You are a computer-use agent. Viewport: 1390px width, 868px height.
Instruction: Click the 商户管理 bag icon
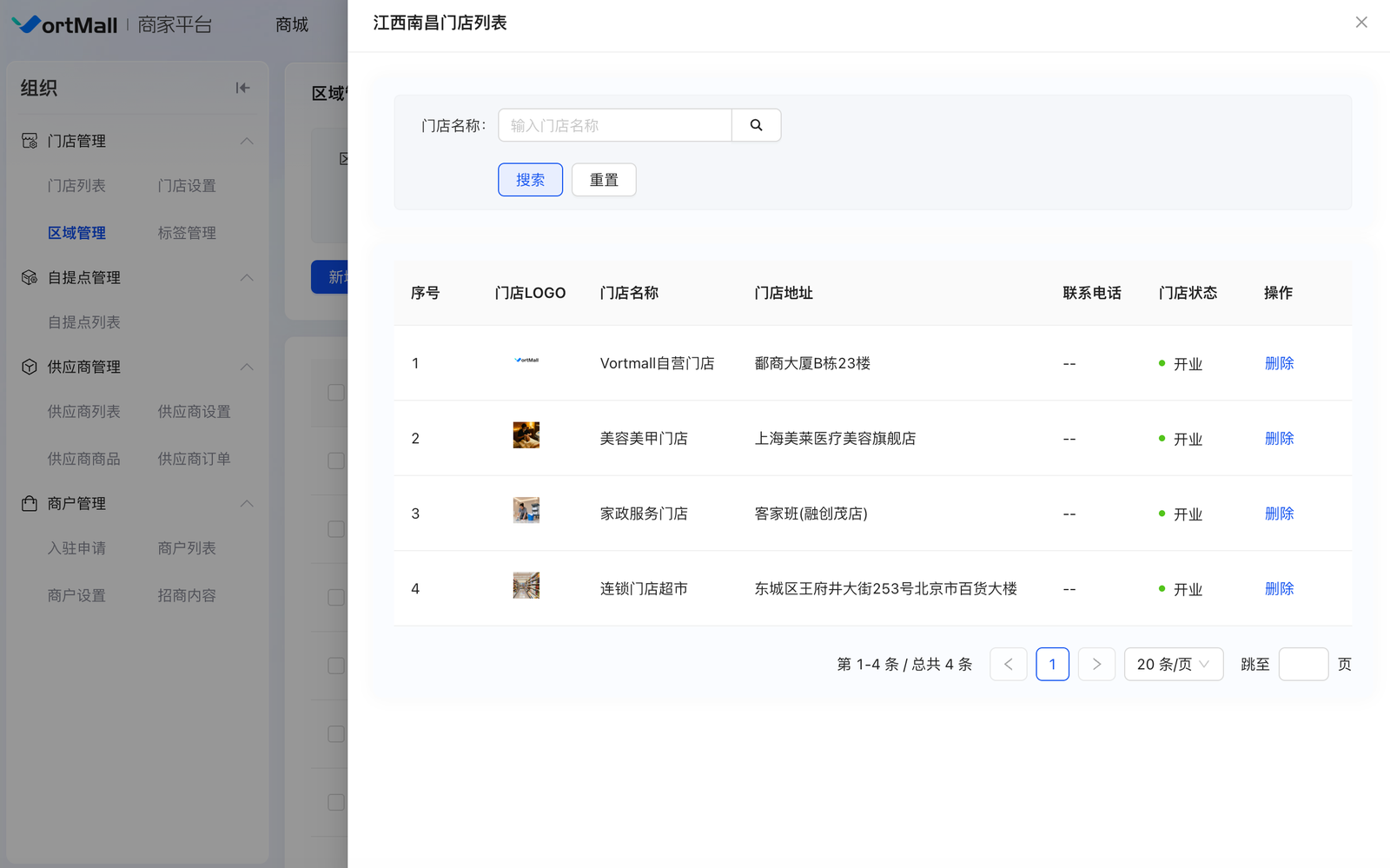point(30,503)
